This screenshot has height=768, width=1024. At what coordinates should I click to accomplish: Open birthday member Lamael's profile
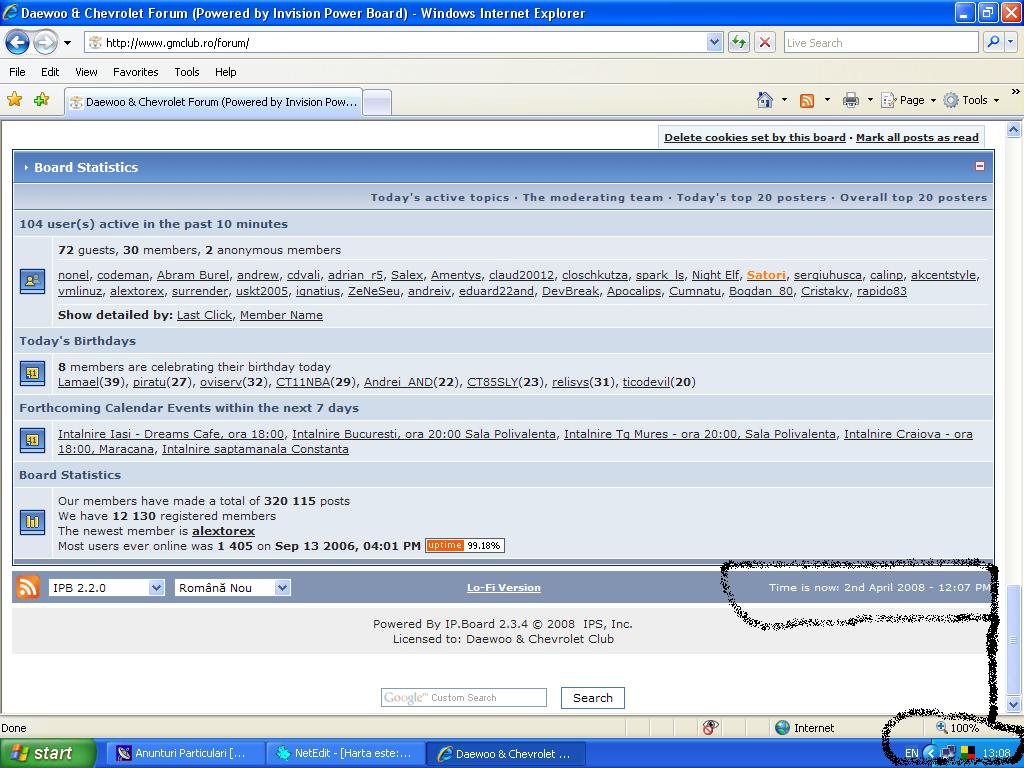click(x=78, y=382)
